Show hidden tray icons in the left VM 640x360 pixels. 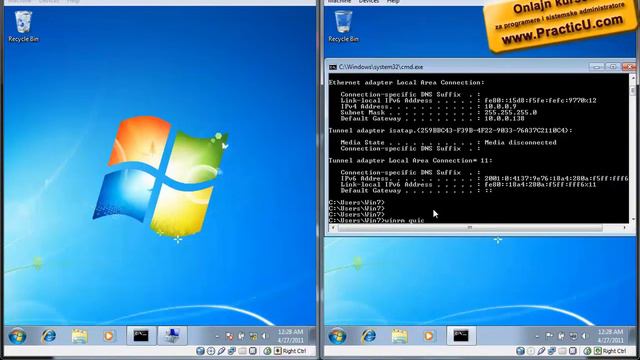click(218, 337)
